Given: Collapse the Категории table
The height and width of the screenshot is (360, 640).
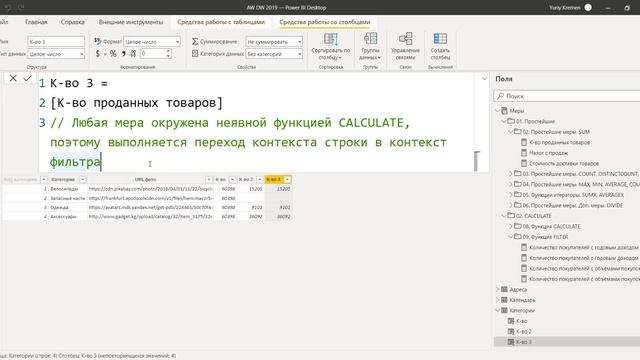Looking at the screenshot, I should point(498,311).
